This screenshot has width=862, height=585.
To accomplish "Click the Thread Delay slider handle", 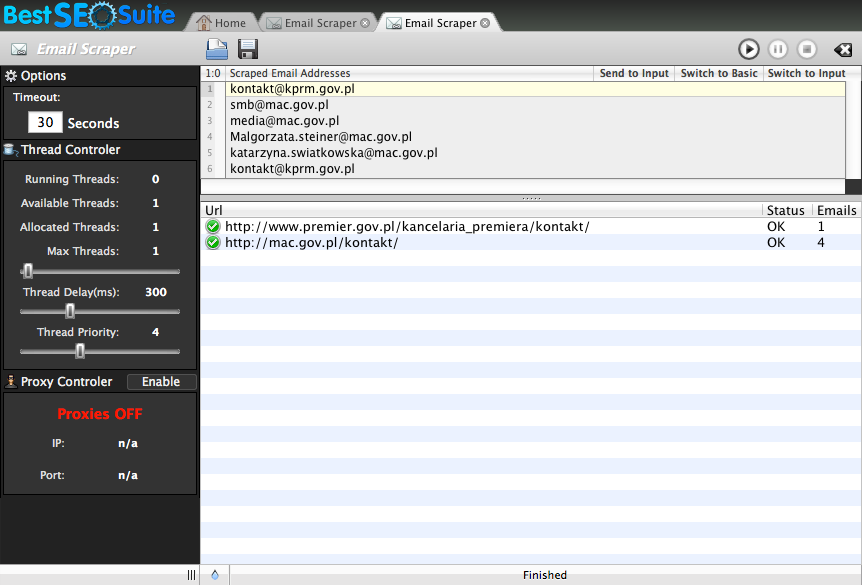I will coord(70,311).
